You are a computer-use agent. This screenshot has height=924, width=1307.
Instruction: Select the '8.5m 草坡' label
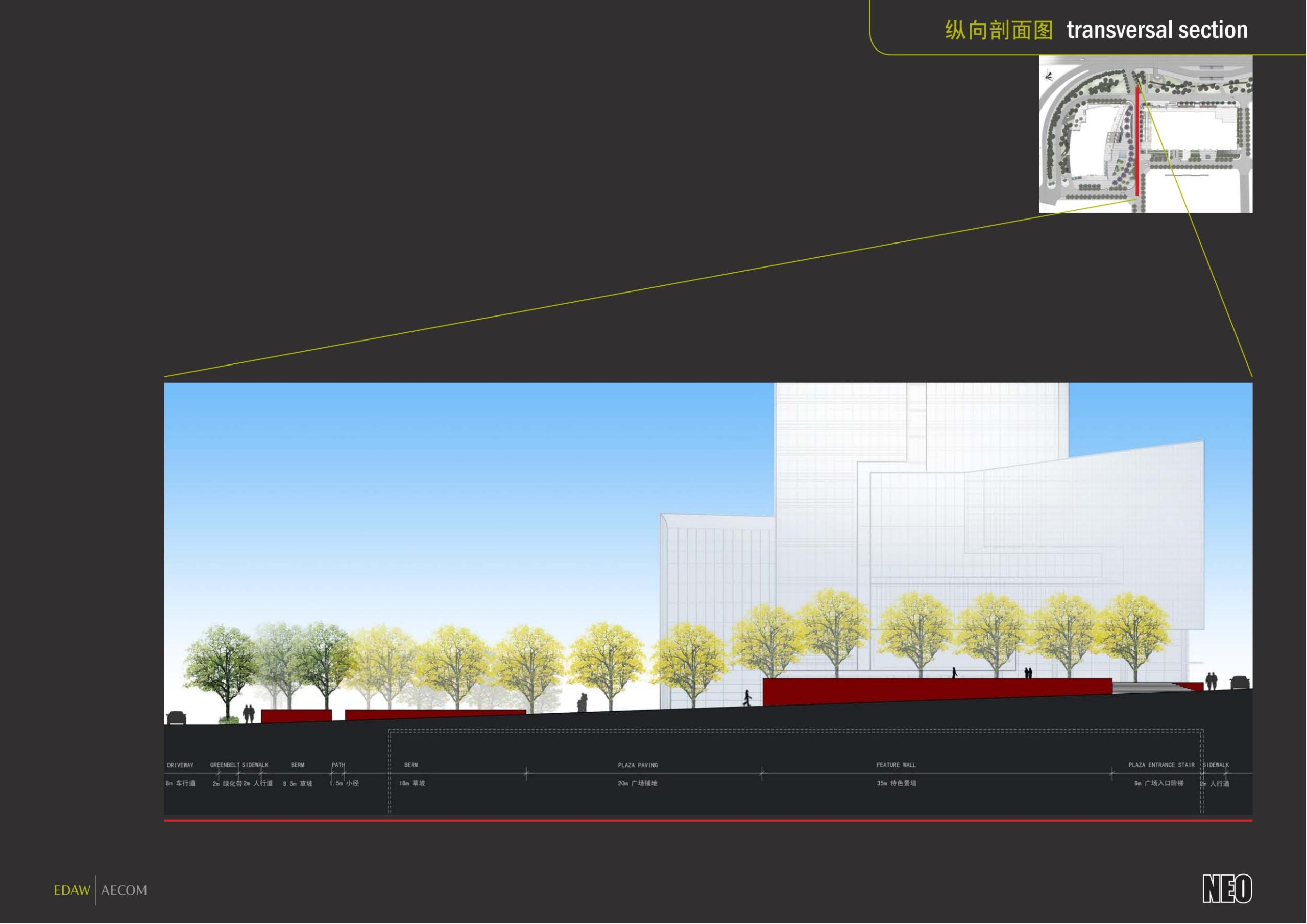[x=298, y=784]
